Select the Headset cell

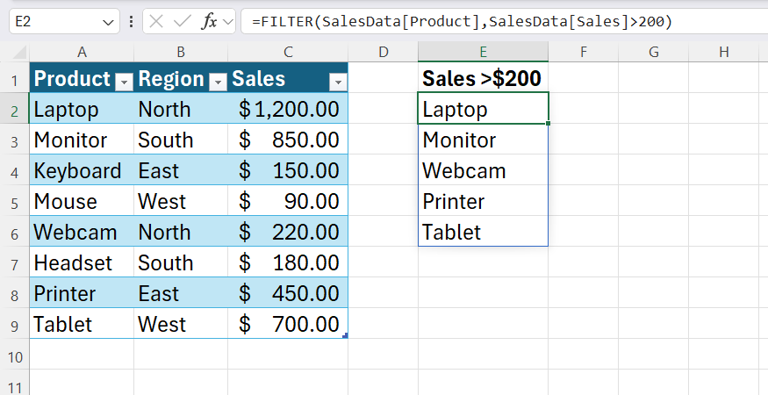tap(81, 263)
